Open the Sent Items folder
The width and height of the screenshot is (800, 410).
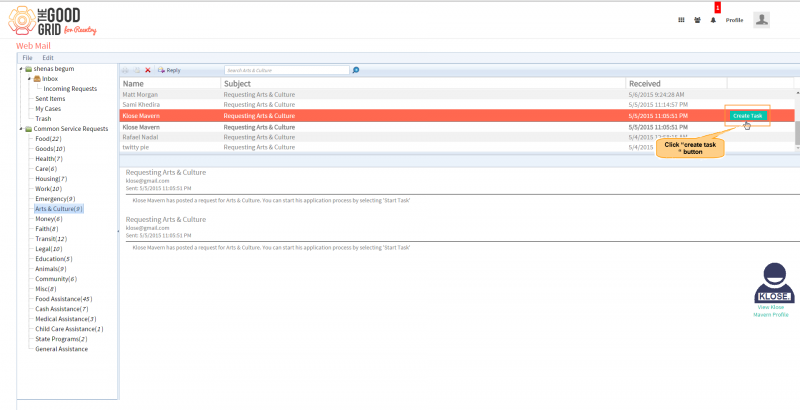50,99
